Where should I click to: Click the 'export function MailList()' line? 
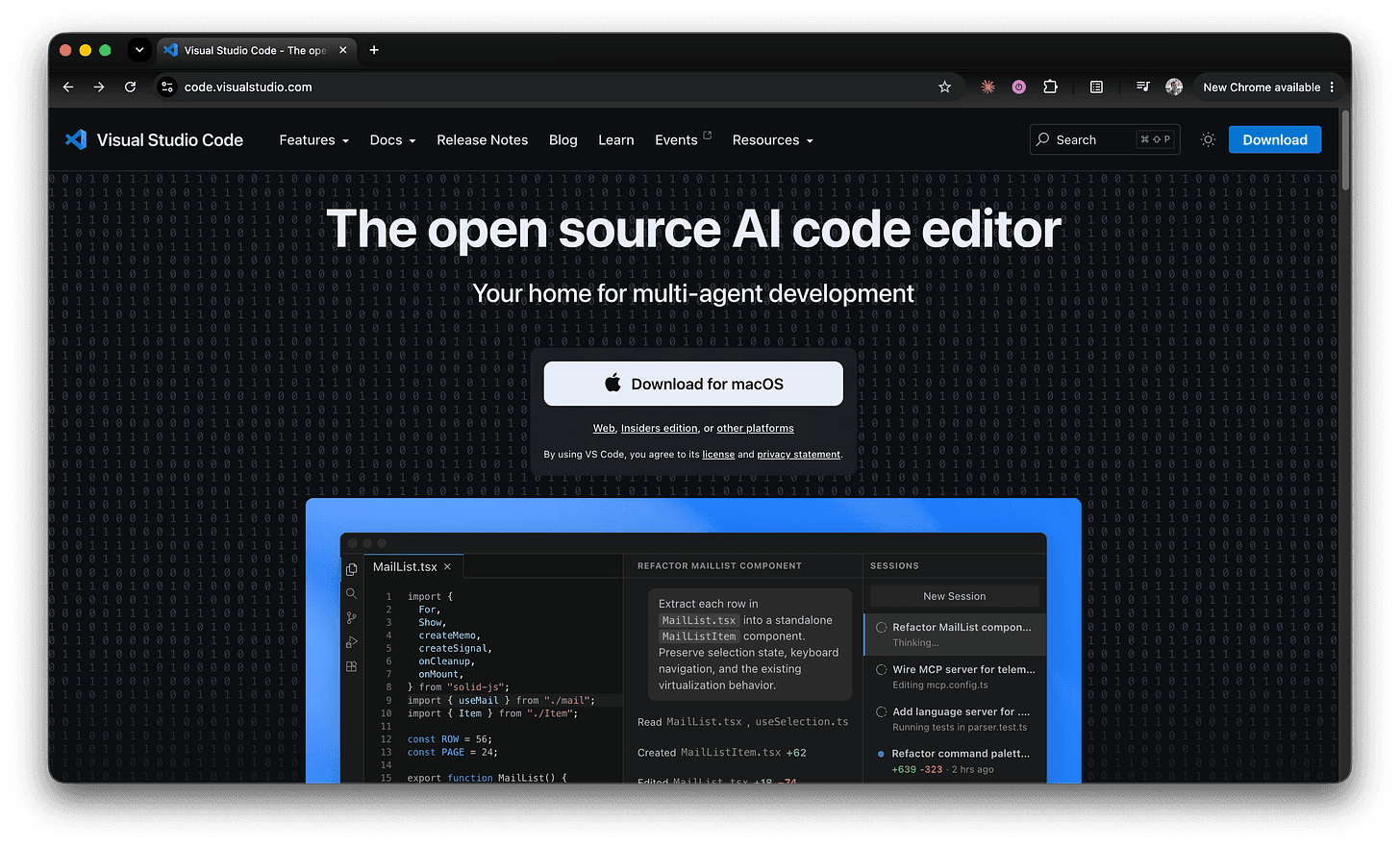click(x=487, y=778)
